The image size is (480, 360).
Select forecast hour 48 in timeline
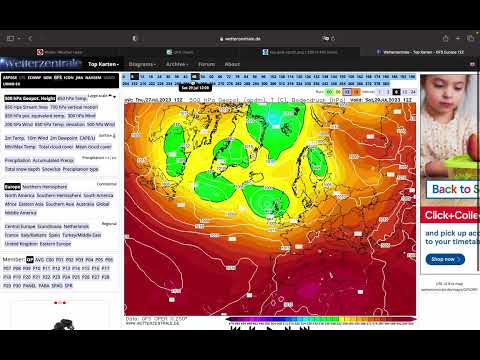tap(195, 77)
